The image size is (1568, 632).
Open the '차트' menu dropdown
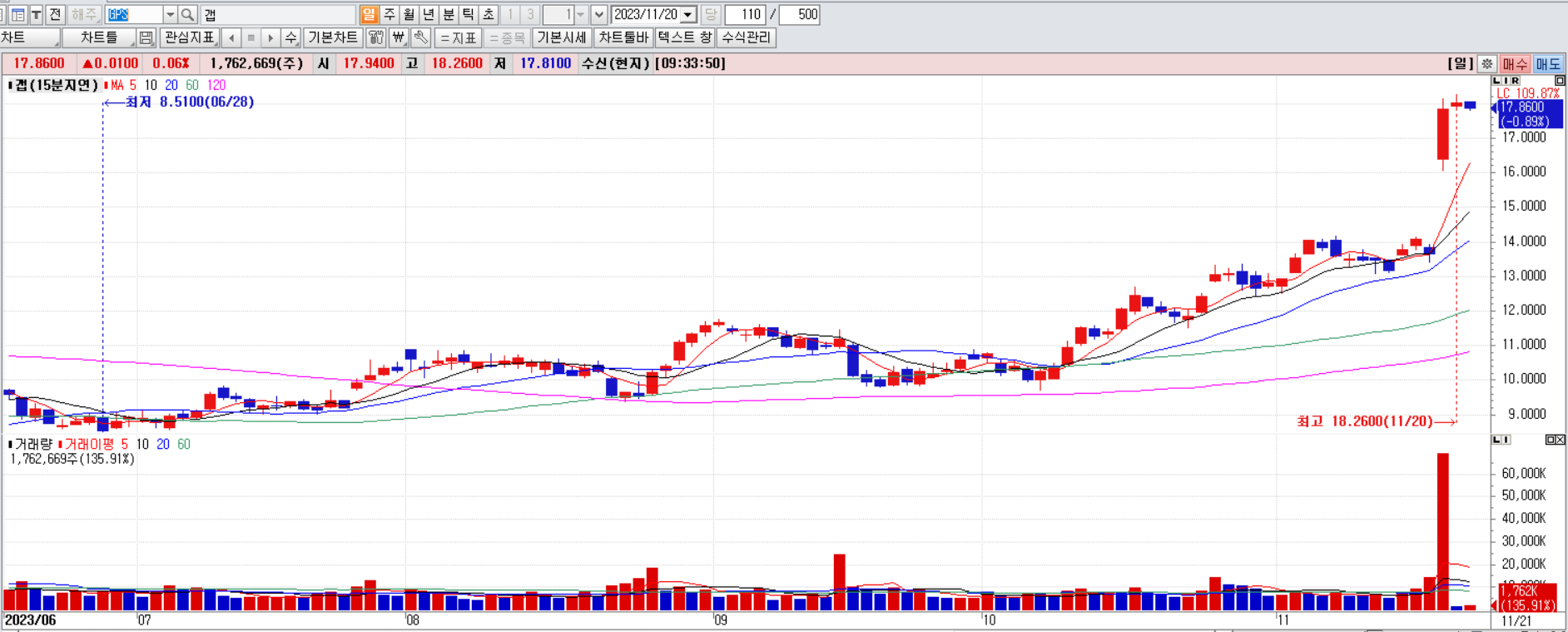30,37
